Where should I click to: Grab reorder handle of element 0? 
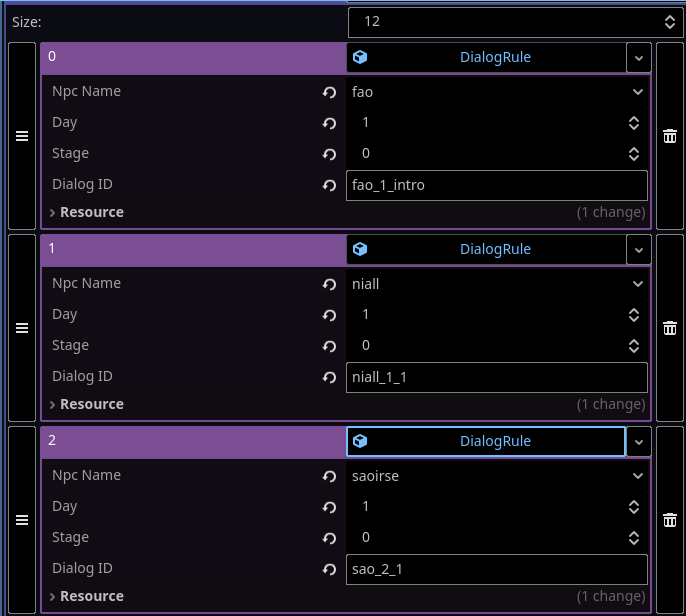[x=22, y=136]
